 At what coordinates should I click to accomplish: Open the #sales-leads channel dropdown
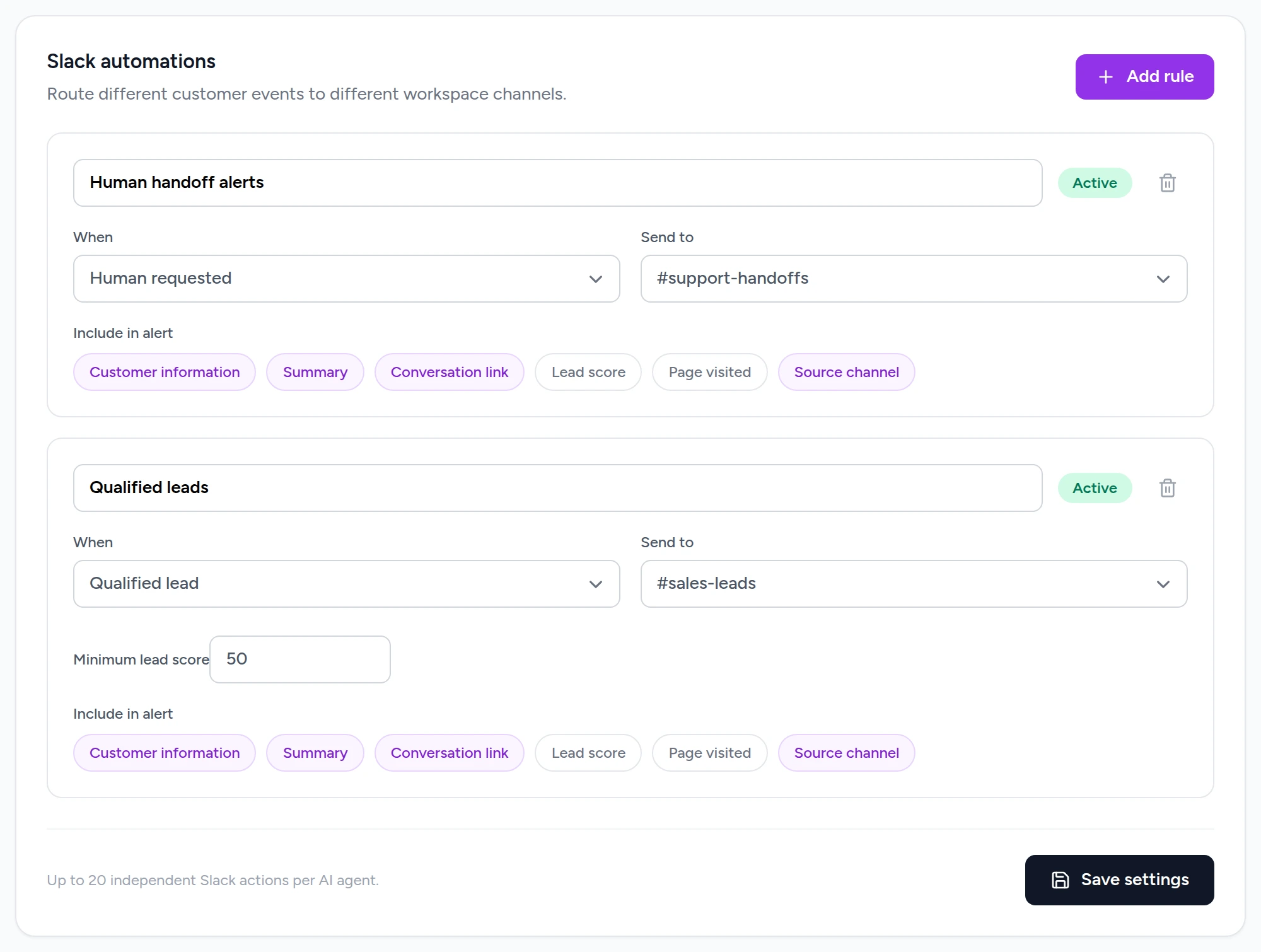pos(914,584)
